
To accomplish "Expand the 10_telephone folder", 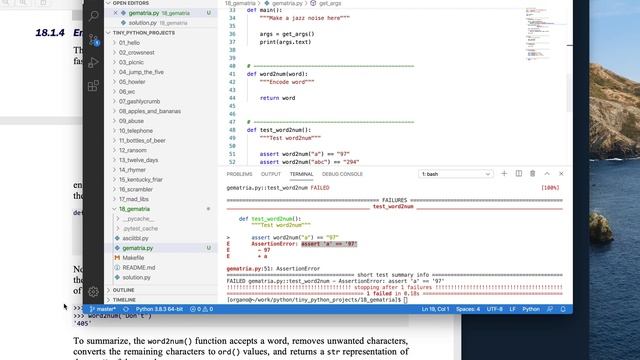I will 161,131.
